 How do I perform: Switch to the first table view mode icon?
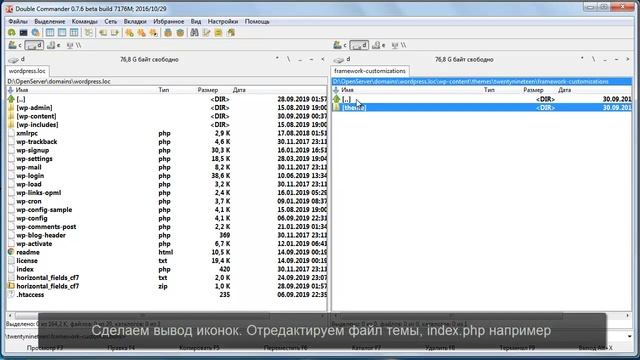[x=50, y=33]
